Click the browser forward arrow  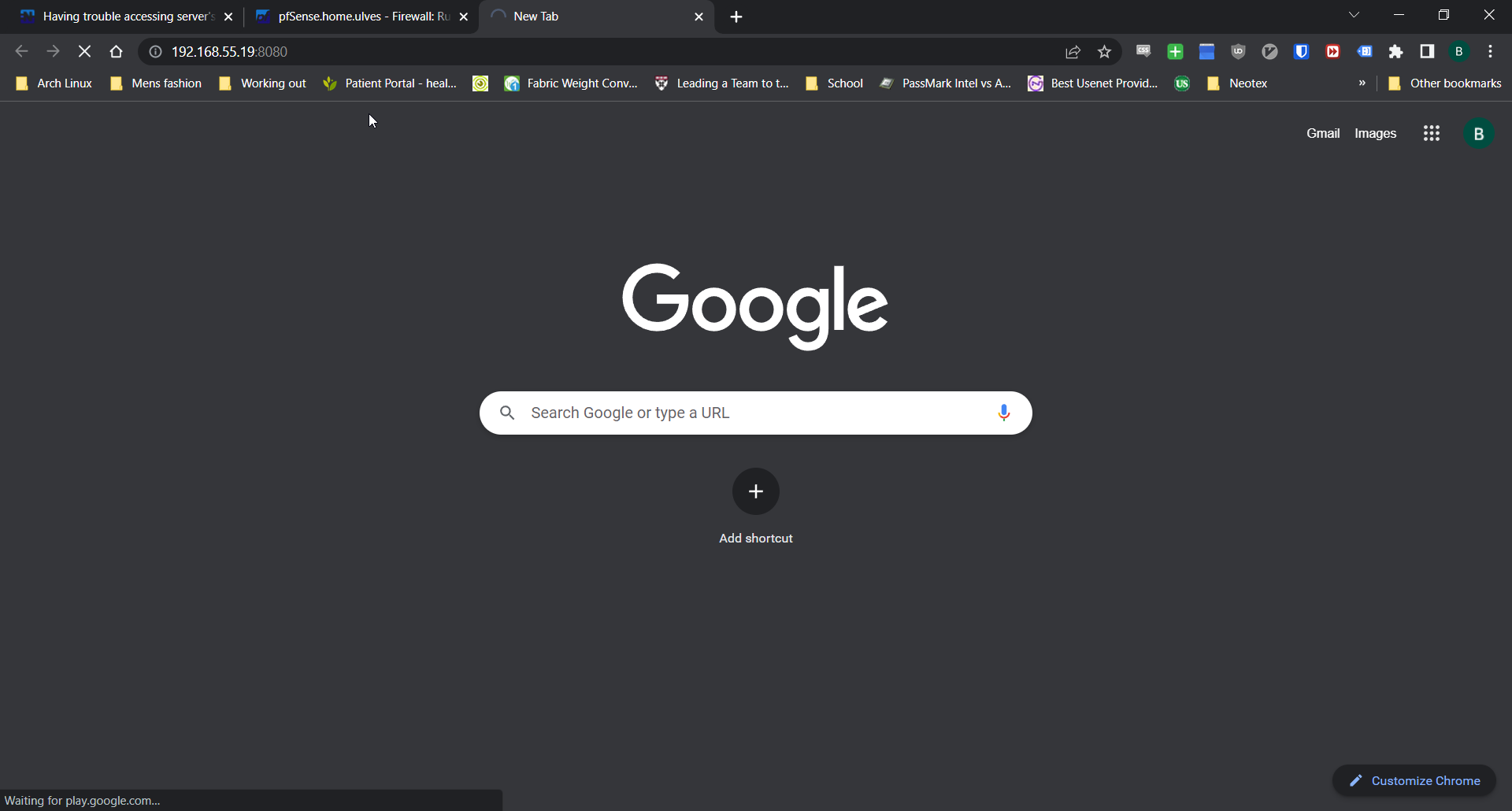[53, 52]
